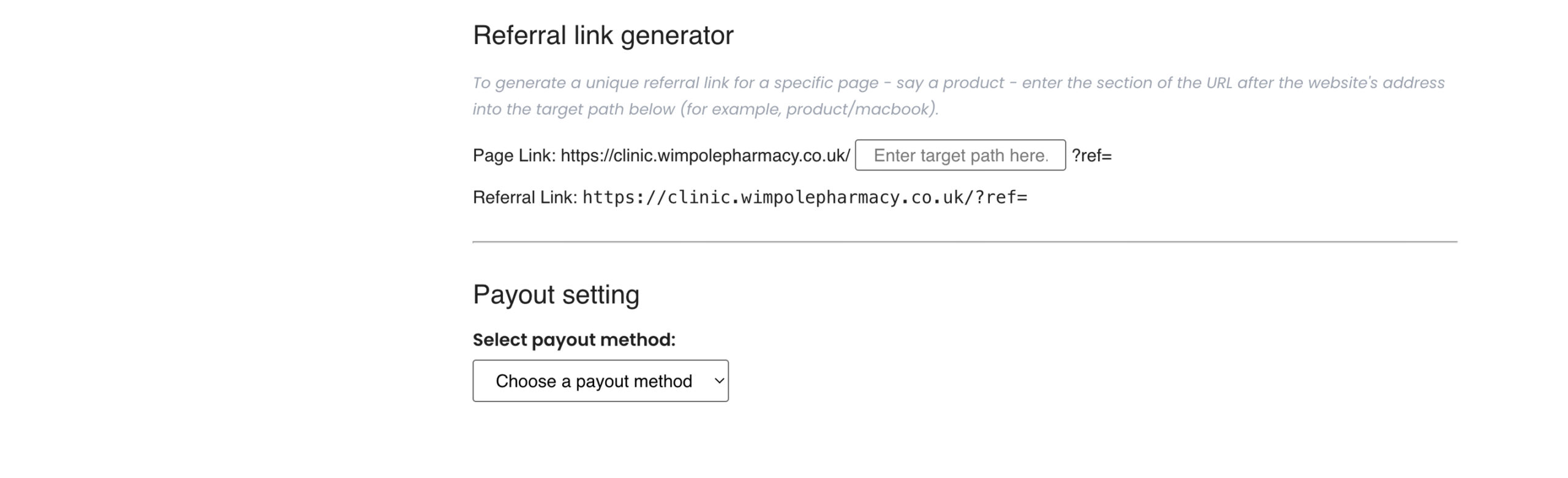Click the ?ref= suffix after input
Screen dimensions: 1568x478
(x=1091, y=156)
